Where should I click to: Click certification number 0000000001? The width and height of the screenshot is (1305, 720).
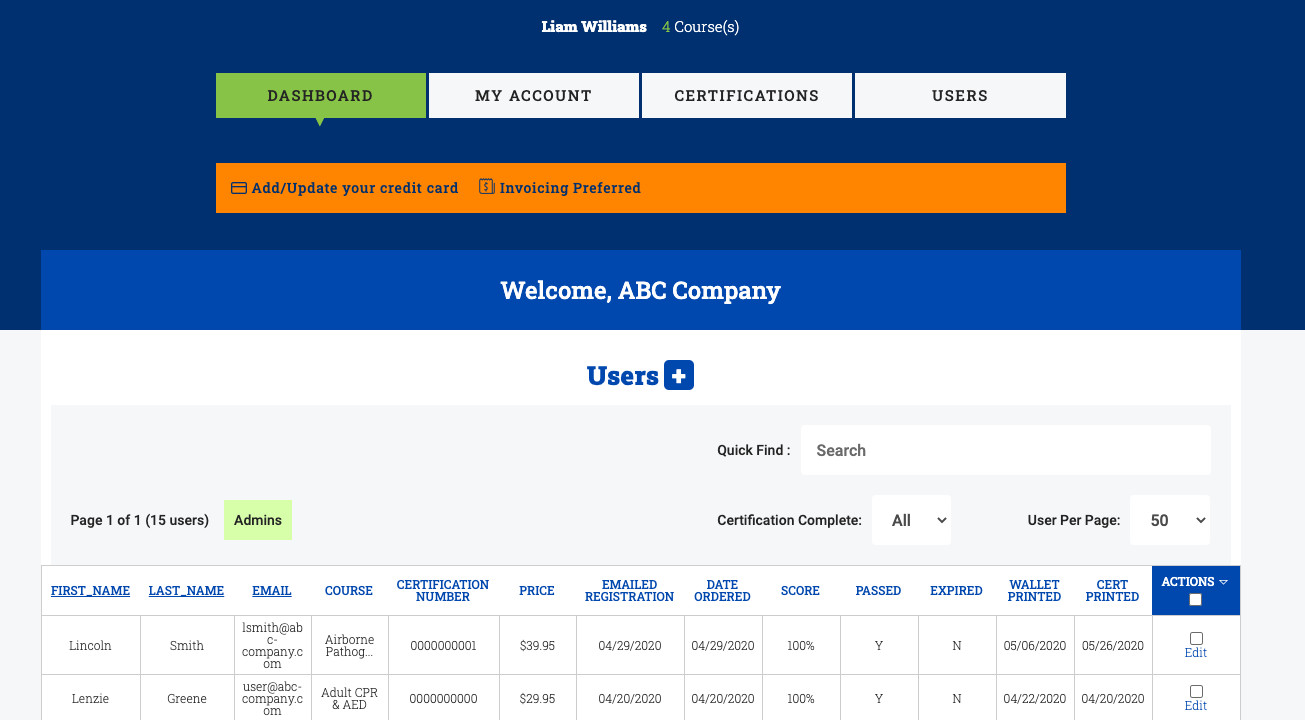coord(443,646)
